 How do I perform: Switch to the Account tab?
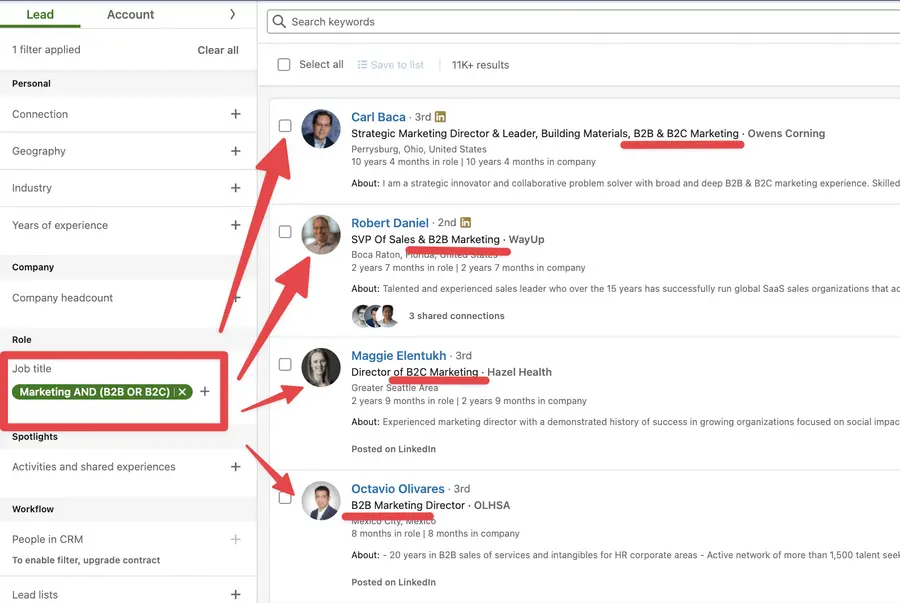[x=130, y=14]
